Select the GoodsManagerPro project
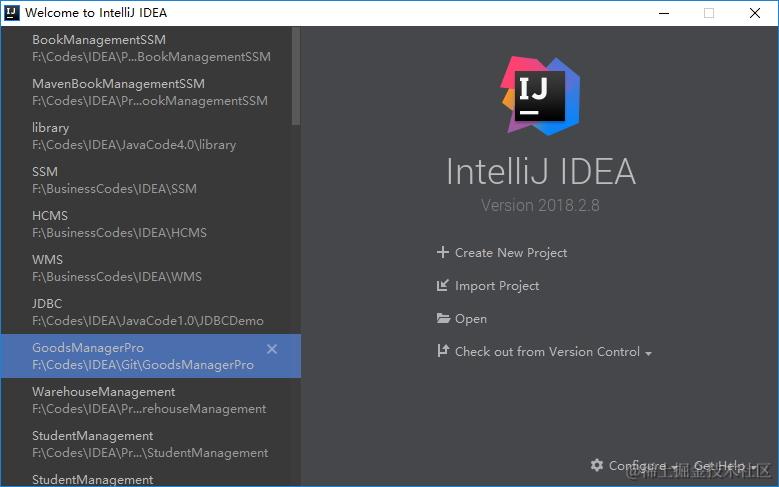The width and height of the screenshot is (779, 487). 151,356
